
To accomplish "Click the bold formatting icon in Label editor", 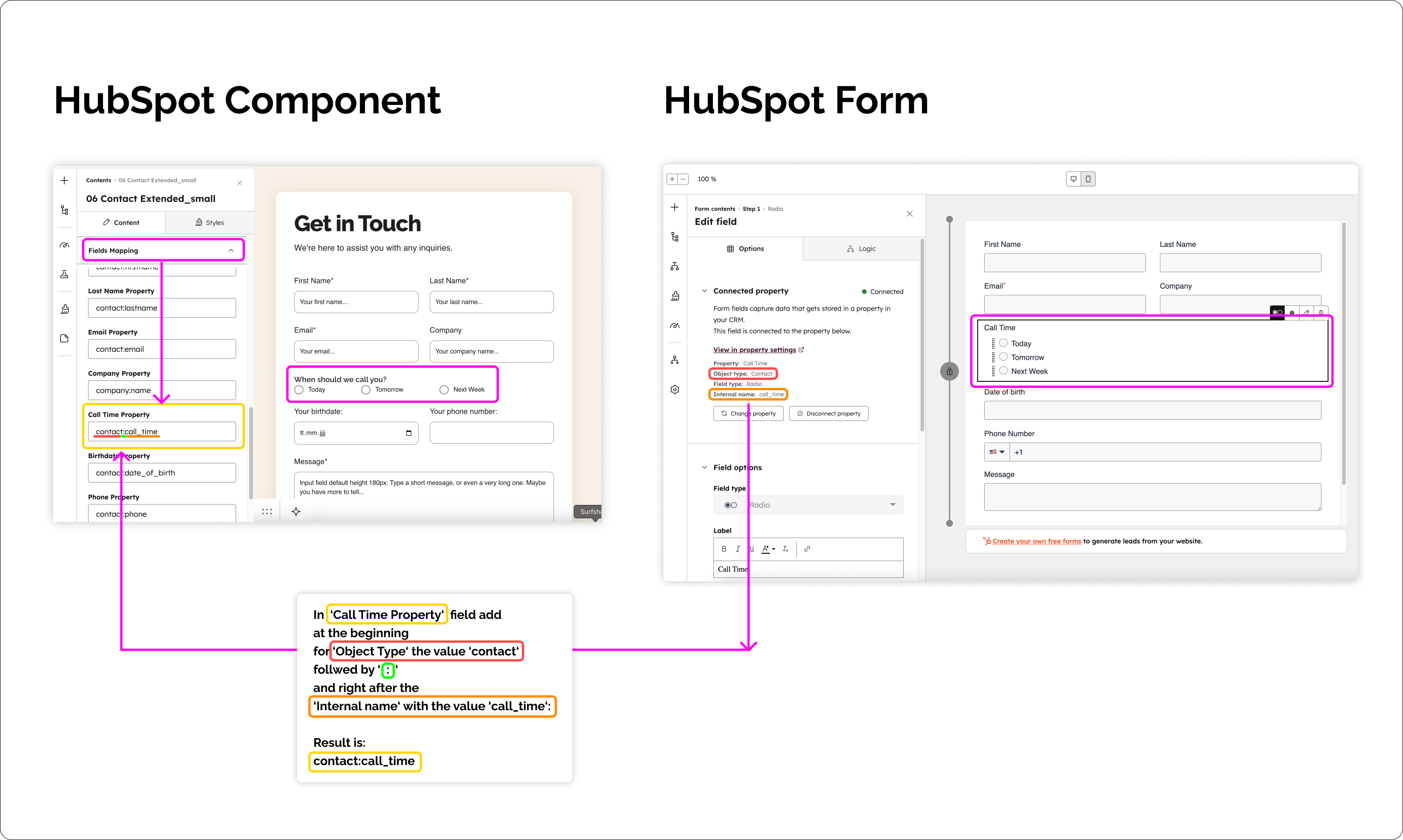I will point(724,549).
